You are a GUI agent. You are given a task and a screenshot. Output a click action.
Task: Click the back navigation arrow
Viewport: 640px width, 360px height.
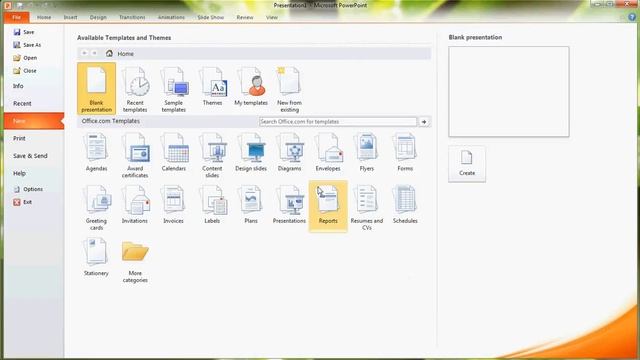[x=84, y=53]
